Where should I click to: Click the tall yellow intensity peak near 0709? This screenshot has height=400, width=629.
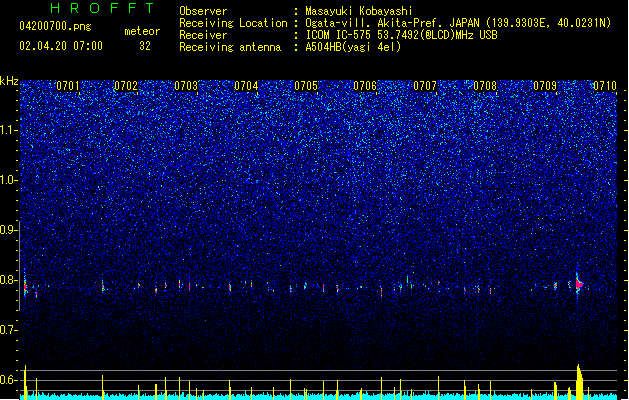pos(579,381)
